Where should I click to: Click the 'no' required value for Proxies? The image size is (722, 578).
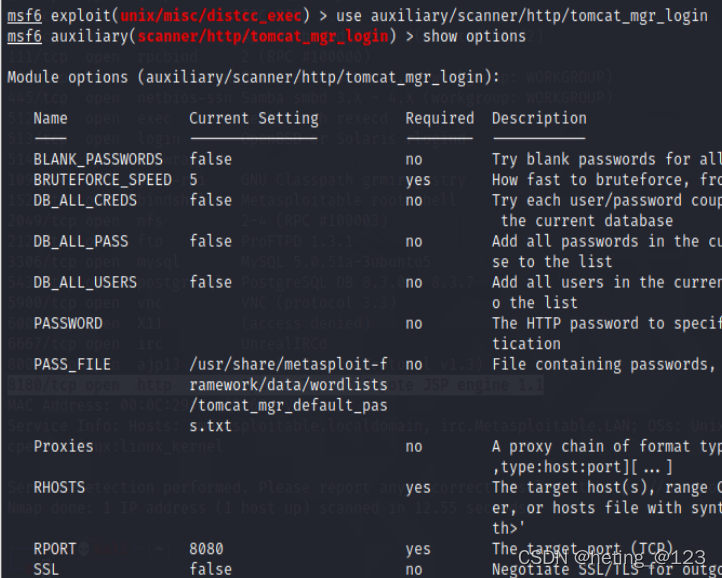(414, 447)
